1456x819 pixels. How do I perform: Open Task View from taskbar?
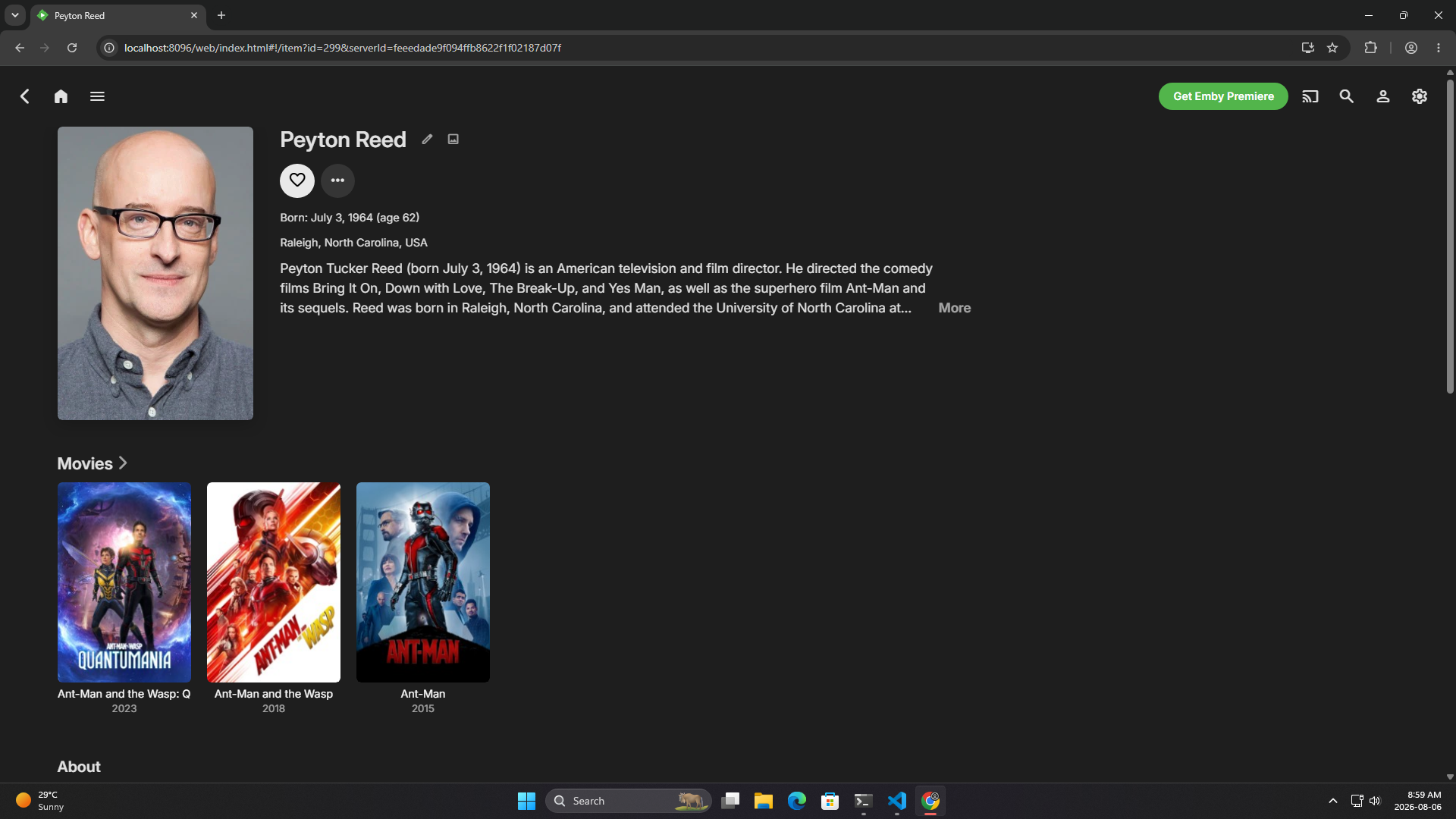[x=730, y=801]
